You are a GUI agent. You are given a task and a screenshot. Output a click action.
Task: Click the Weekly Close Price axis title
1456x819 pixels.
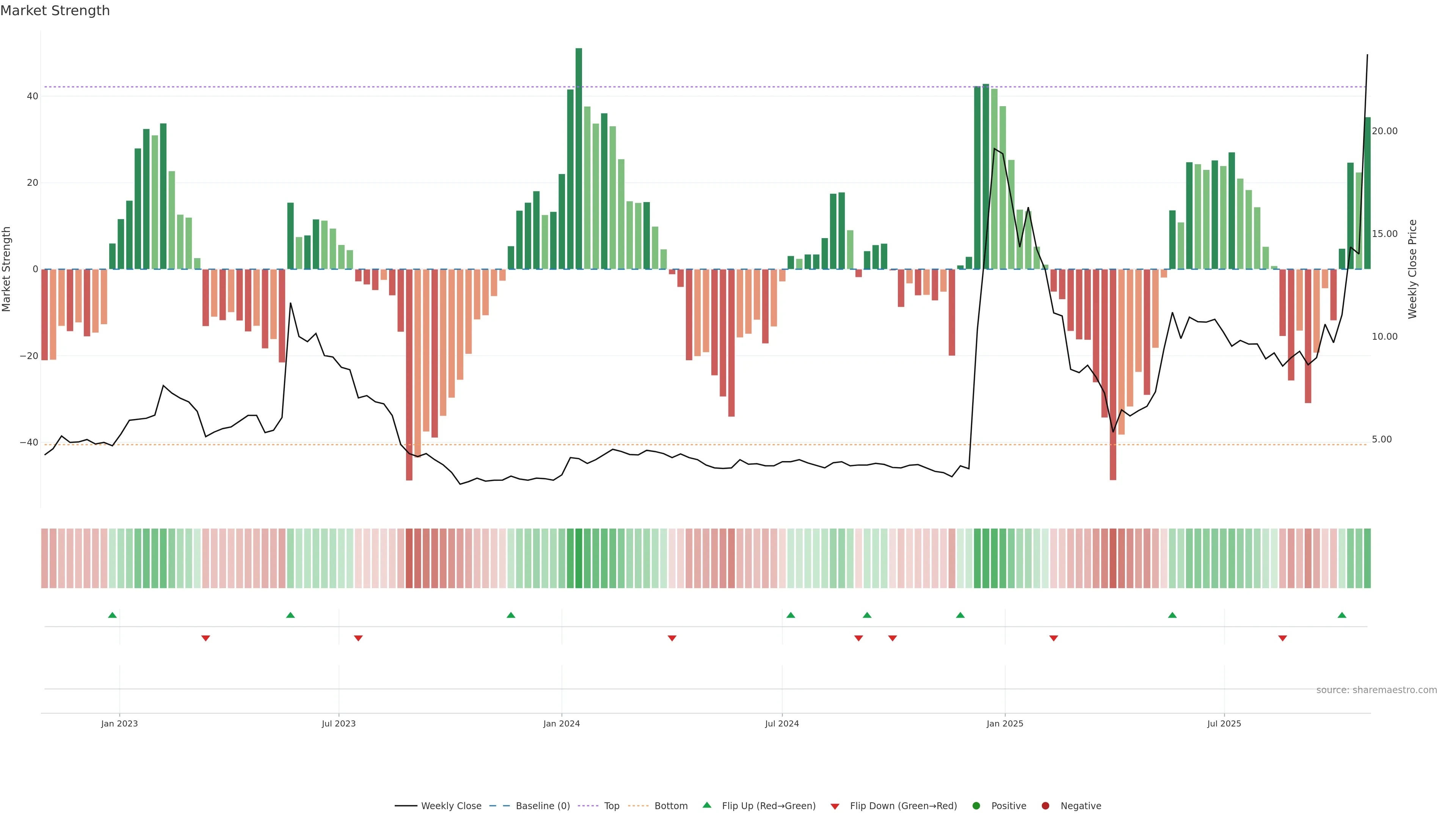point(1412,269)
